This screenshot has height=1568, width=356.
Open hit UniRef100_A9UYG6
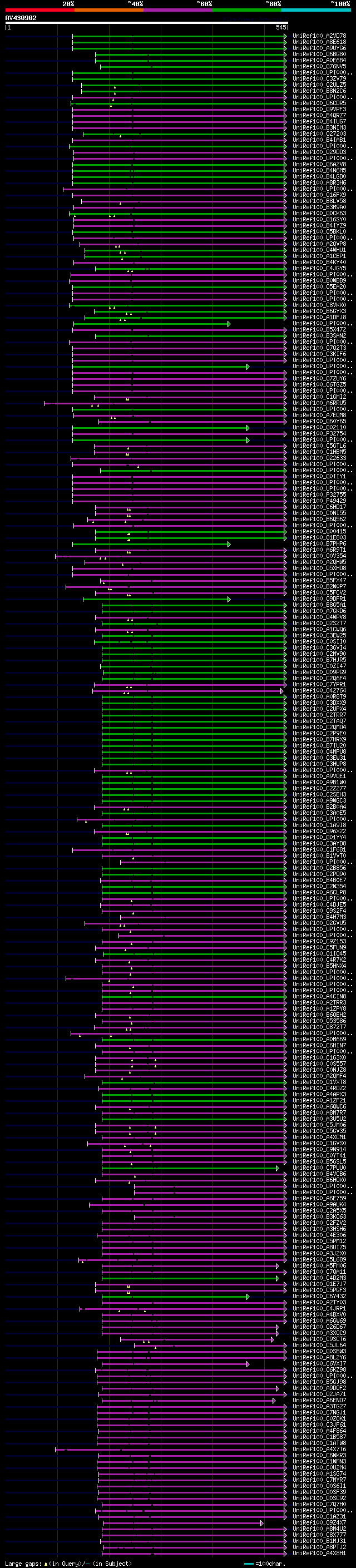pos(319,48)
